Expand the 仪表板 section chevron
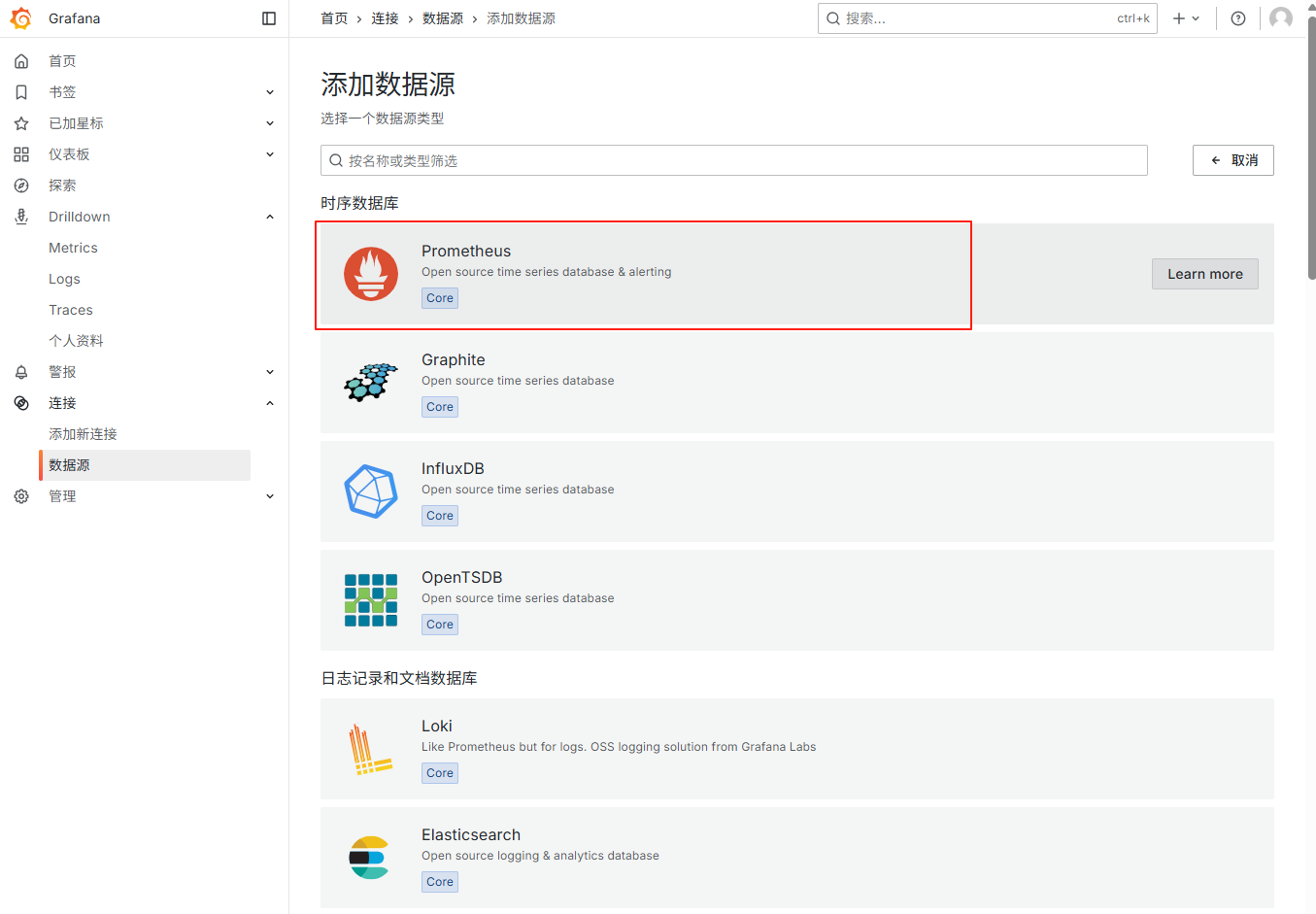The image size is (1316, 914). tap(270, 154)
